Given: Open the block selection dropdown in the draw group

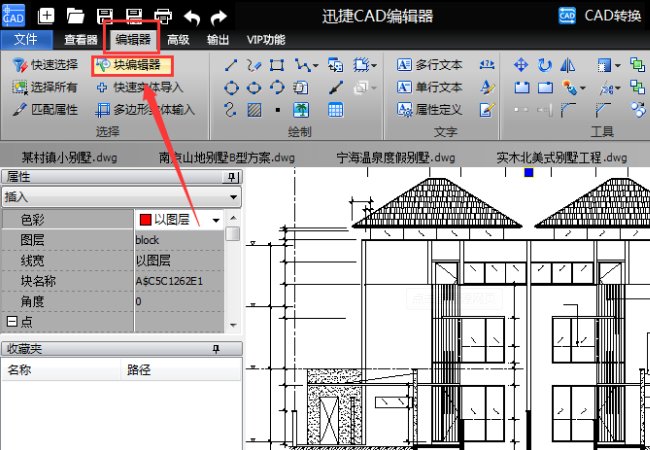Looking at the screenshot, I should pos(374,65).
